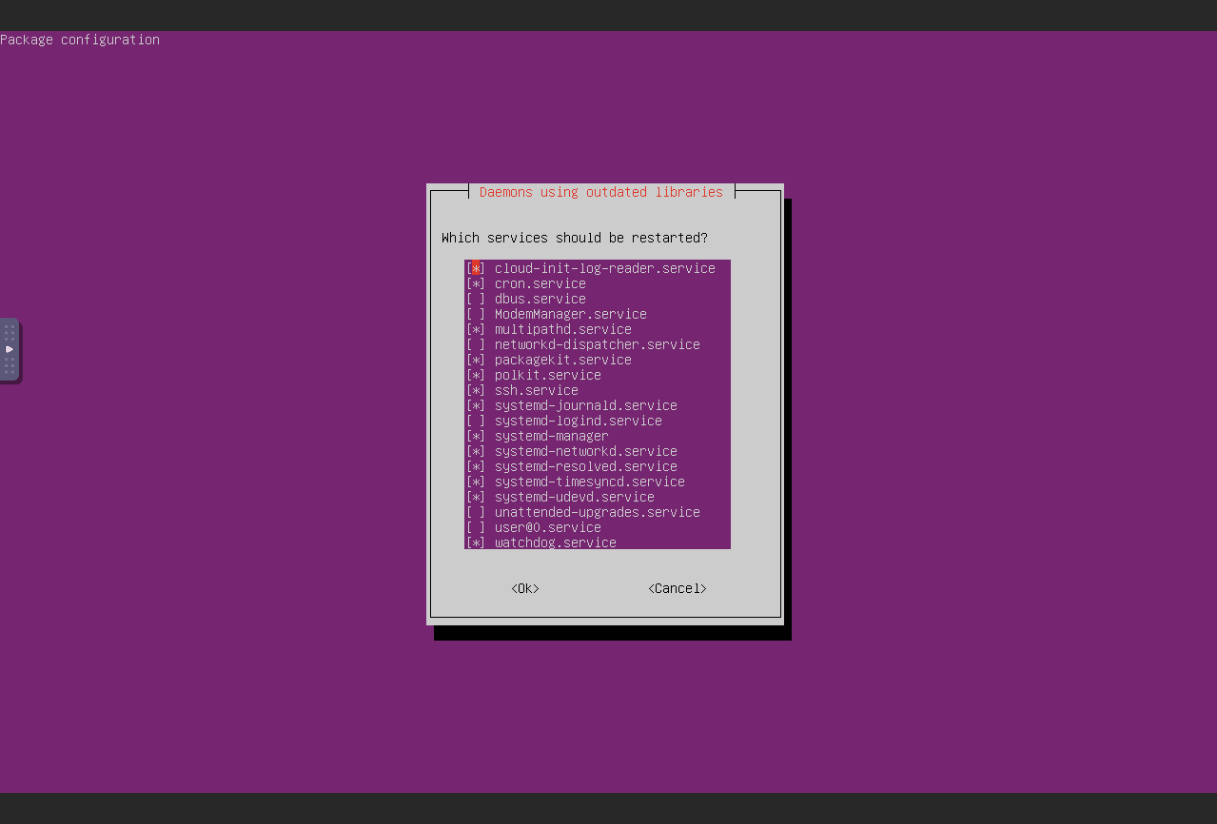Image resolution: width=1217 pixels, height=824 pixels.
Task: Expand the side panel arrow handle
Action: tap(10, 349)
